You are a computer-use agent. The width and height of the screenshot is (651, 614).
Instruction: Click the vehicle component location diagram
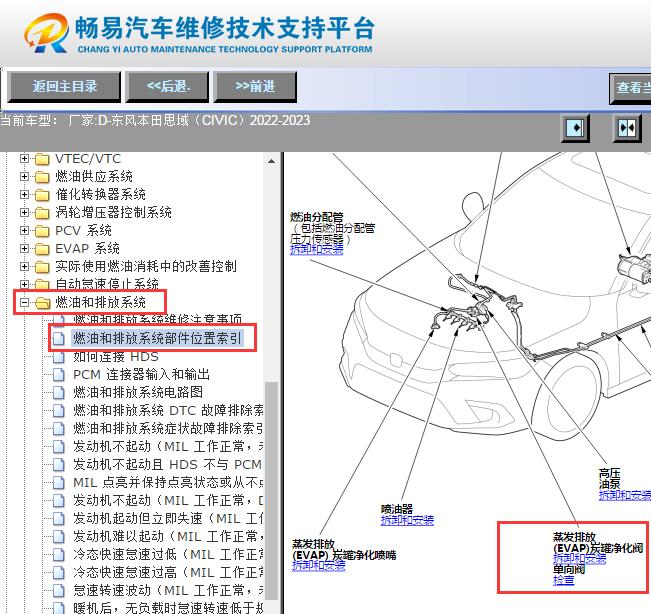pos(467,382)
